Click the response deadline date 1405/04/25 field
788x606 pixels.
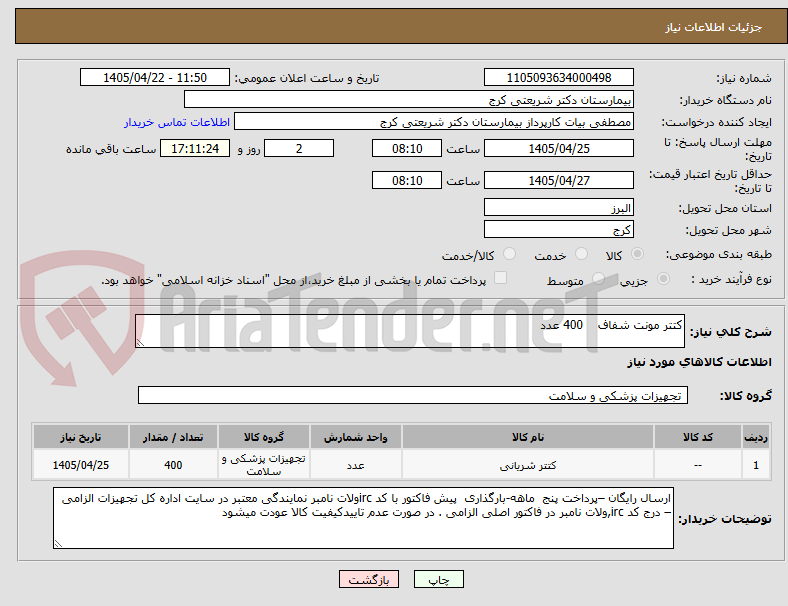click(559, 148)
